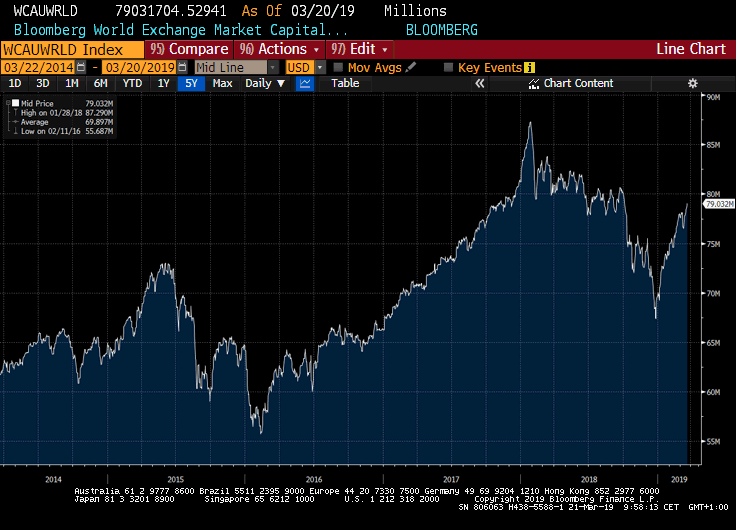Expand the Mid Line field dropdown
This screenshot has height=530, width=736.
273,68
